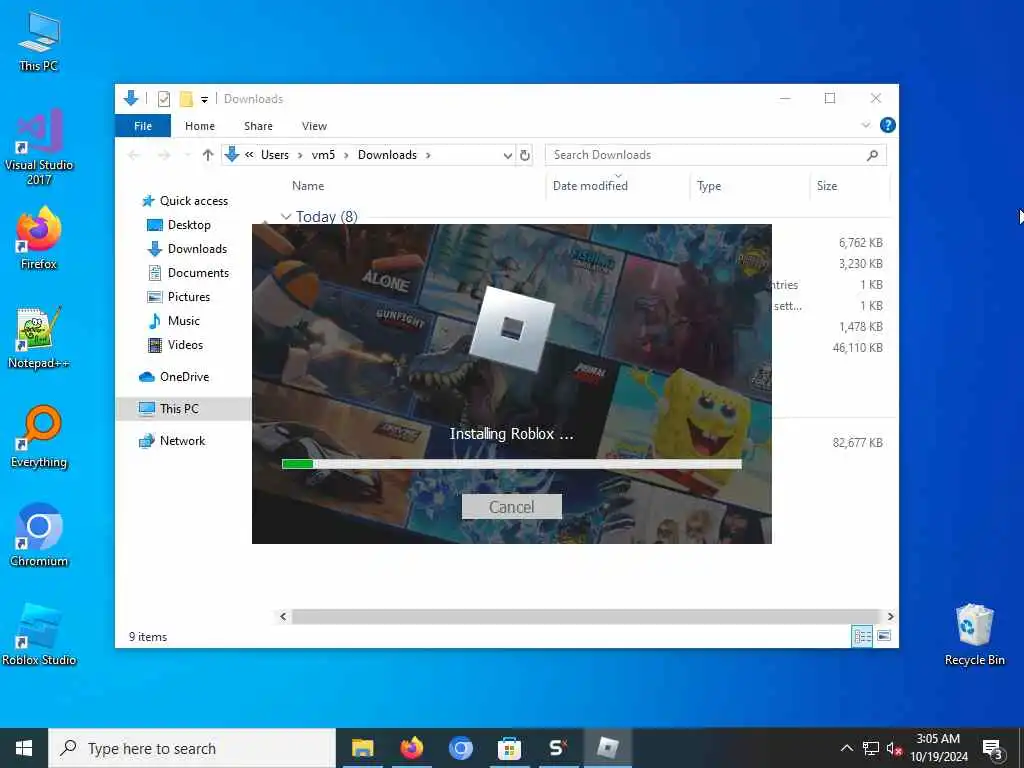This screenshot has height=768, width=1024.
Task: Click the taskbar search box
Action: tap(192, 748)
